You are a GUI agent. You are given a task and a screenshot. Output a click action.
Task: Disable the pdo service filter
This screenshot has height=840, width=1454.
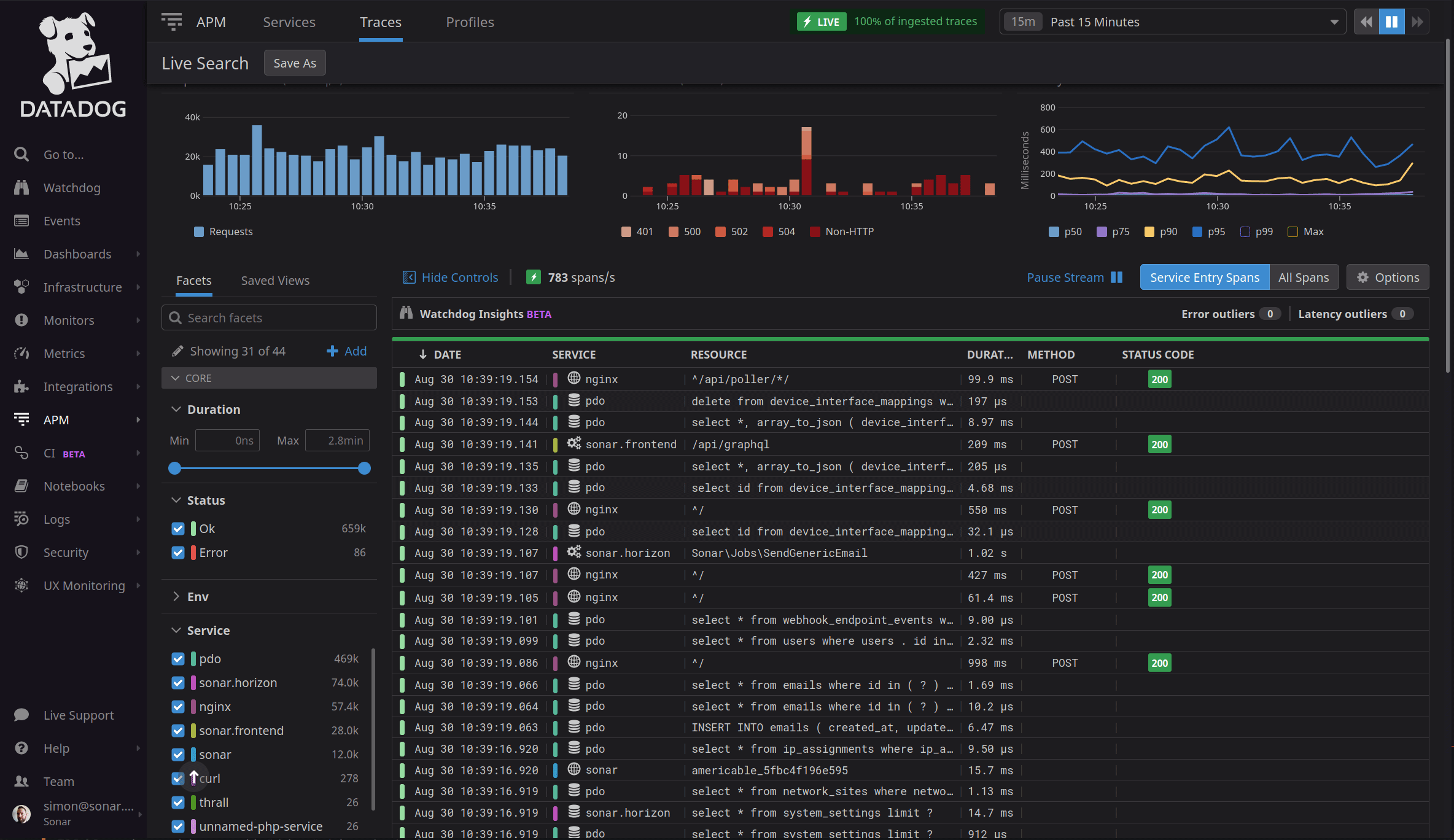coord(178,658)
